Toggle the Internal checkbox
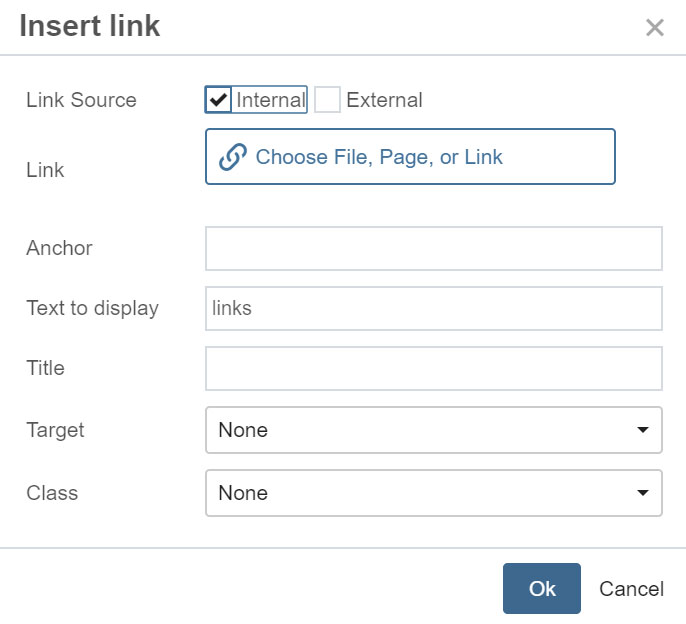Screen dimensions: 686x624 click(218, 100)
